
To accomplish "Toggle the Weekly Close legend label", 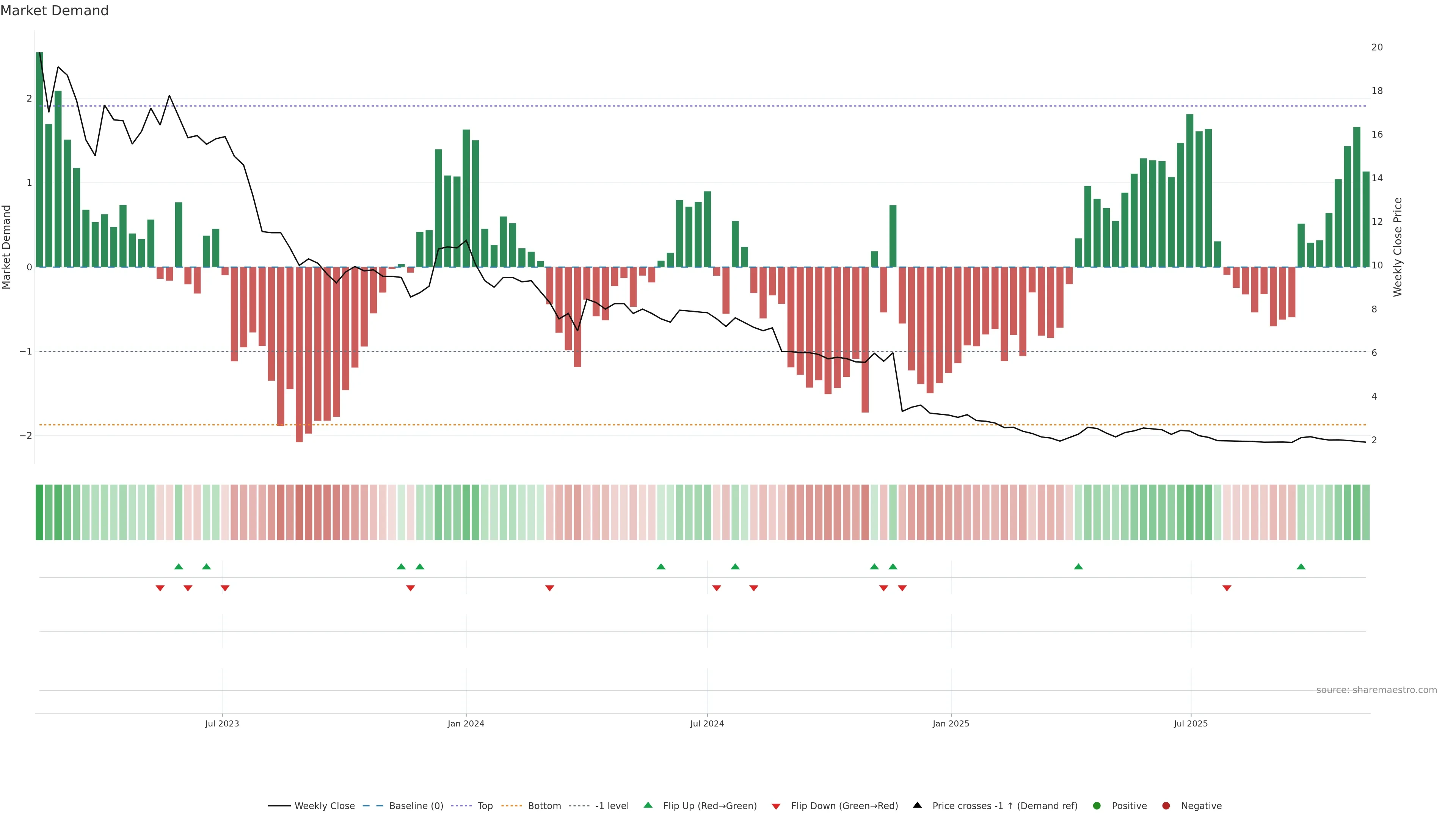I will pos(325,805).
